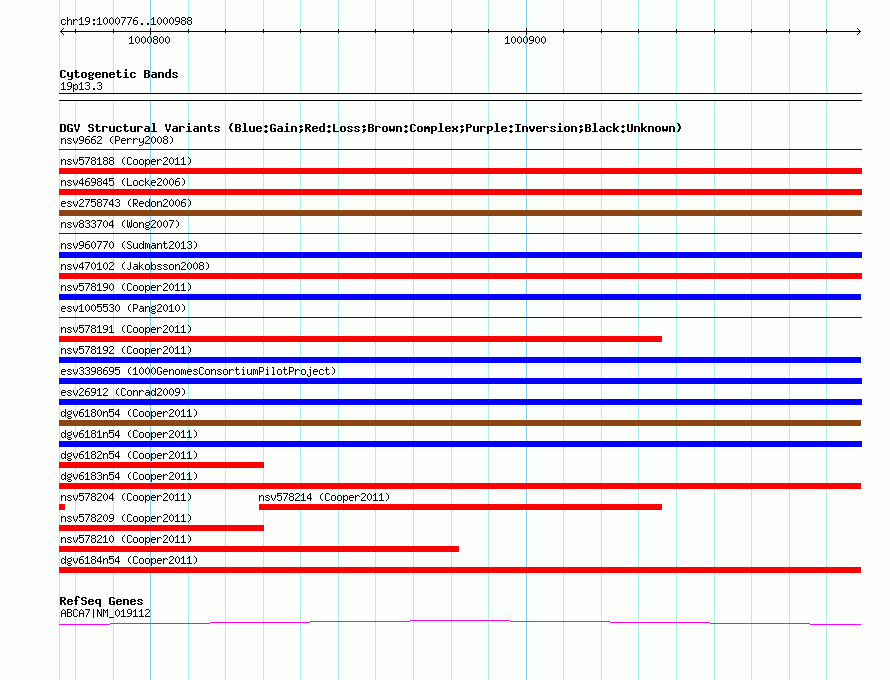Select the nsv960770 (Sudmant2013) blue gain bar

[x=460, y=255]
